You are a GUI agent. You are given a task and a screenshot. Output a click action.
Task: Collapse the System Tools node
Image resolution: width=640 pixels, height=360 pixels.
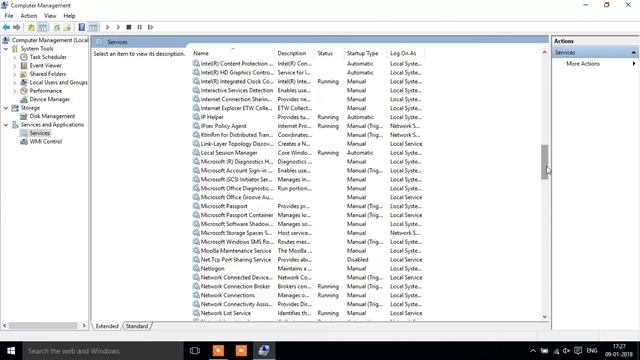6,49
